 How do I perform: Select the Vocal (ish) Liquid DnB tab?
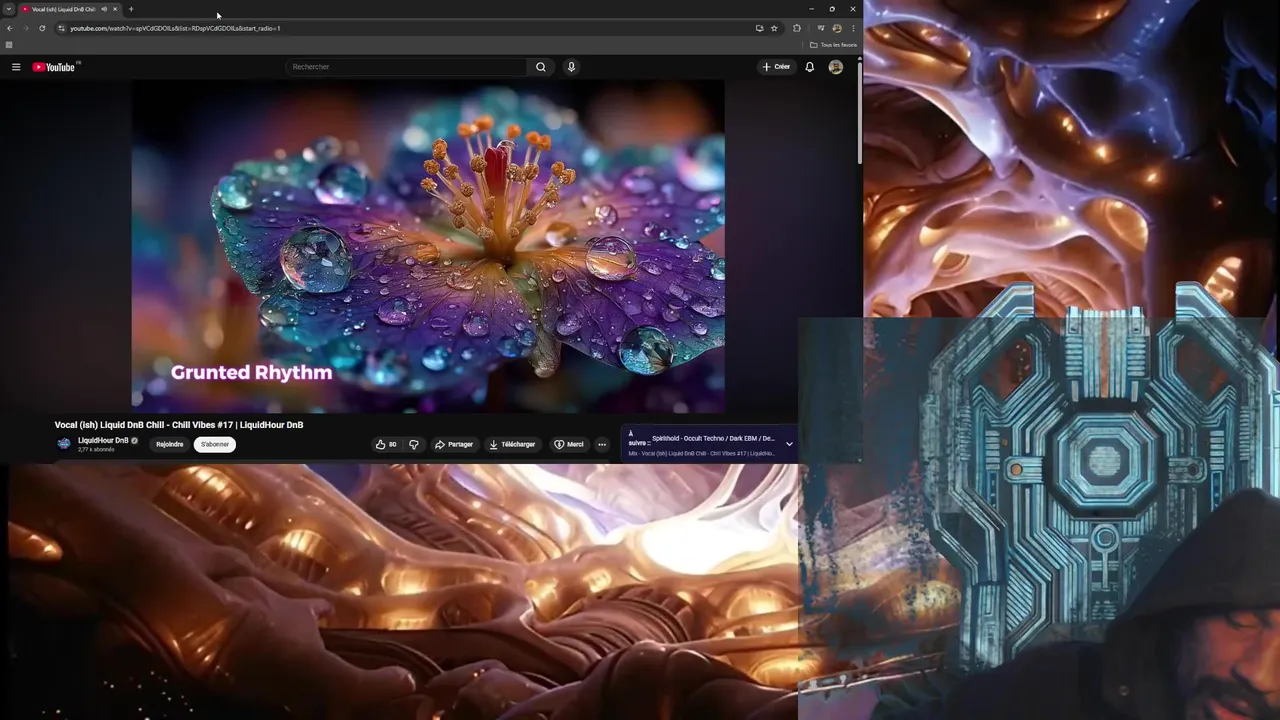62,9
